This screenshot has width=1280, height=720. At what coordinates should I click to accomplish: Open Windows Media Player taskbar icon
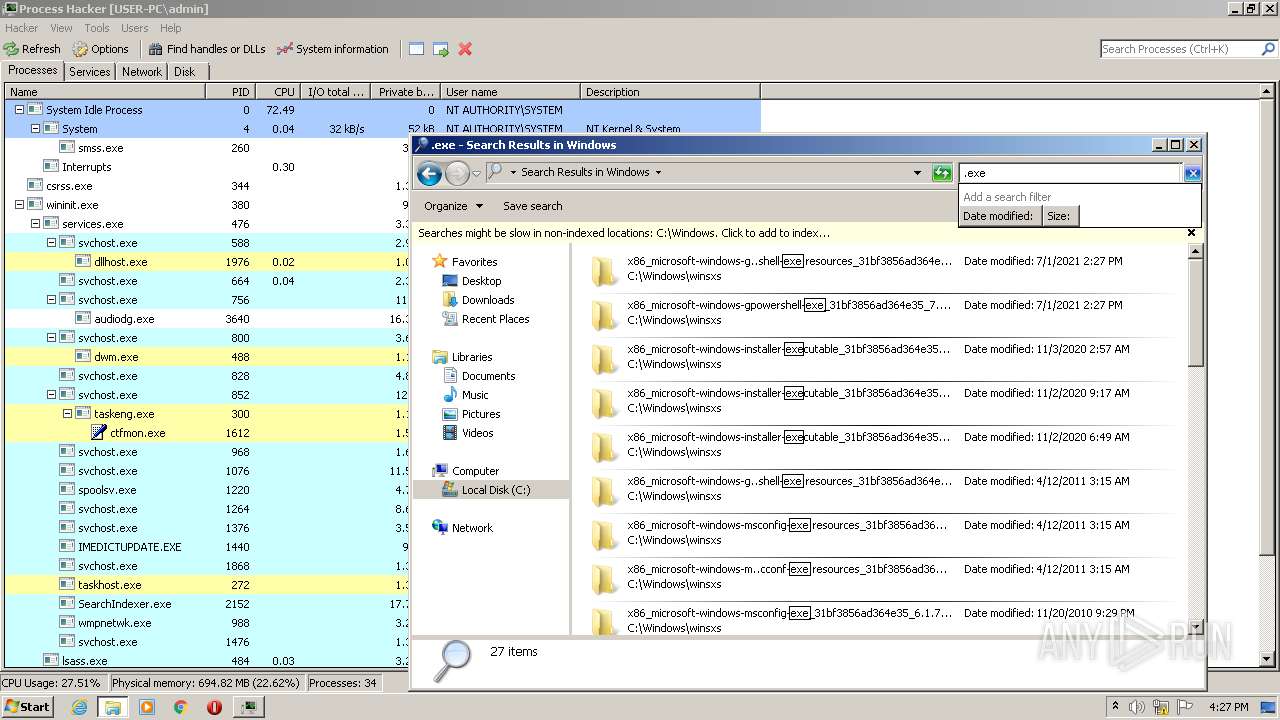[x=147, y=707]
